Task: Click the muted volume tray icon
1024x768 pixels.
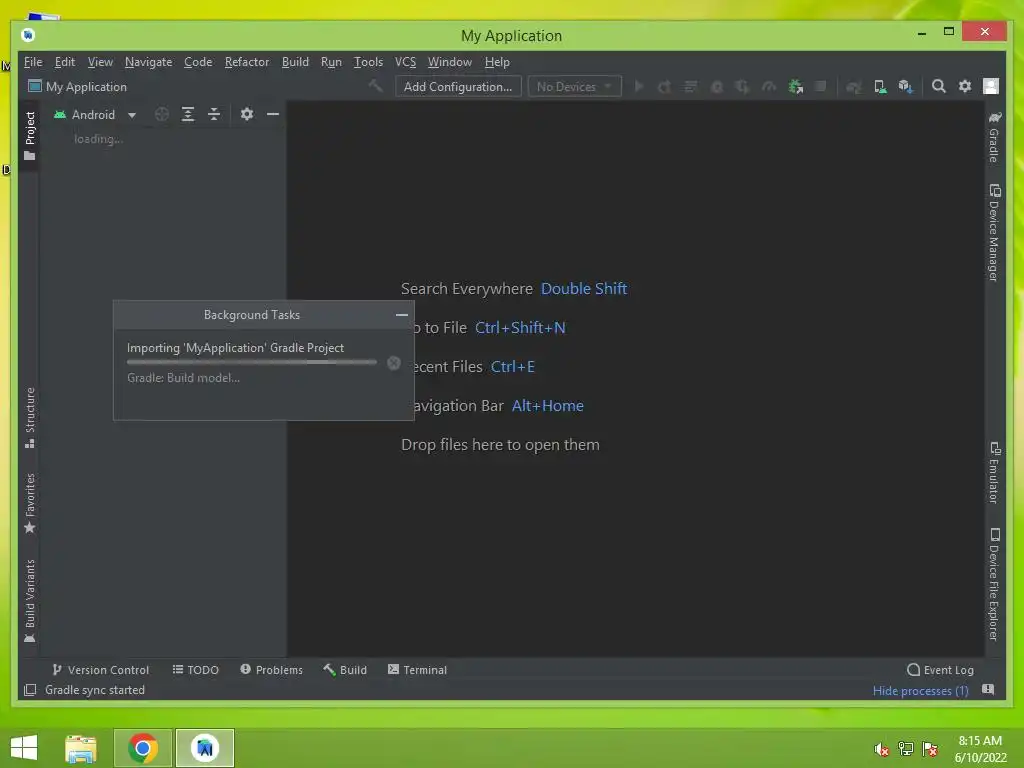Action: coord(882,749)
